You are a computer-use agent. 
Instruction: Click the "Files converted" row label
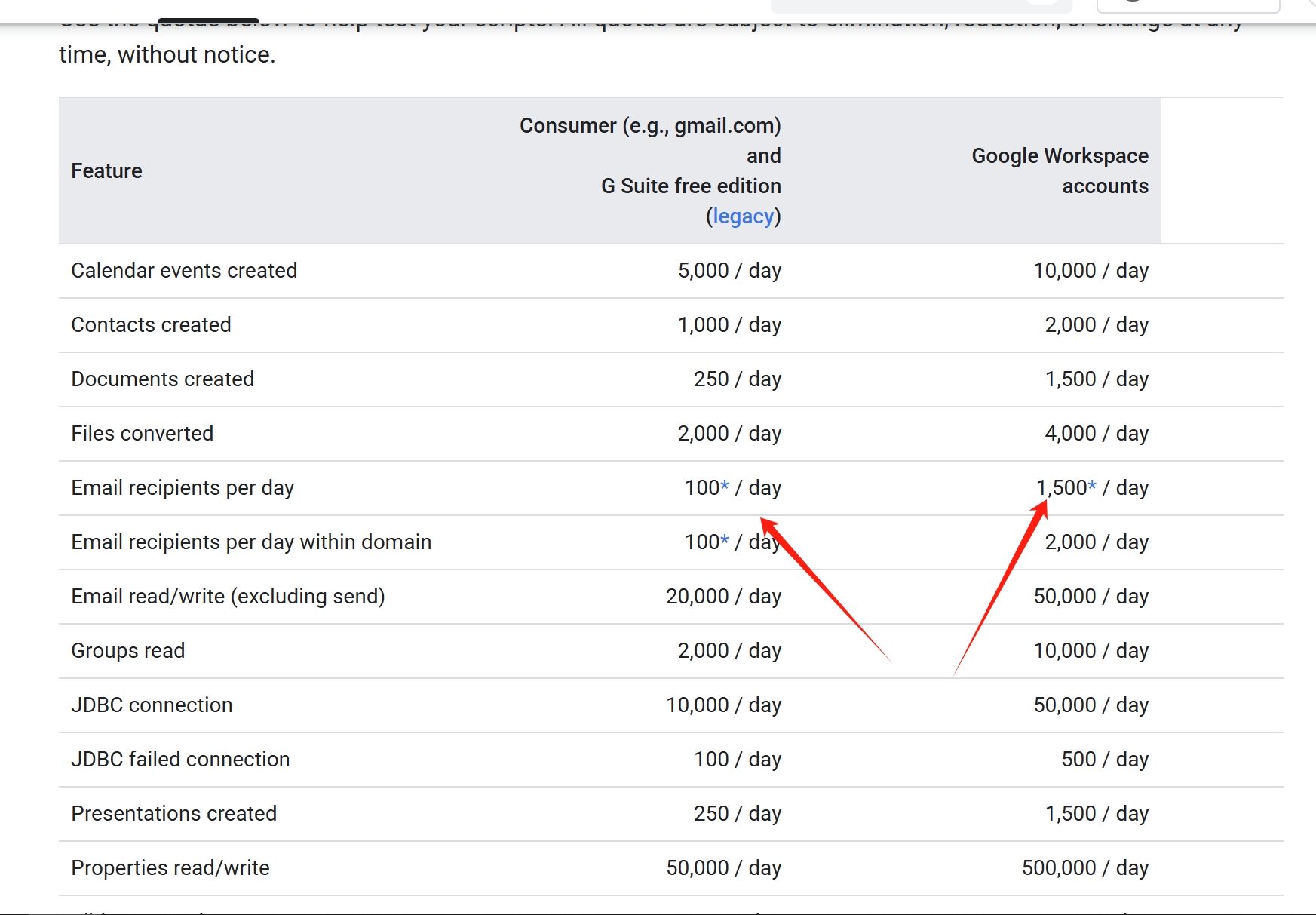(x=142, y=433)
